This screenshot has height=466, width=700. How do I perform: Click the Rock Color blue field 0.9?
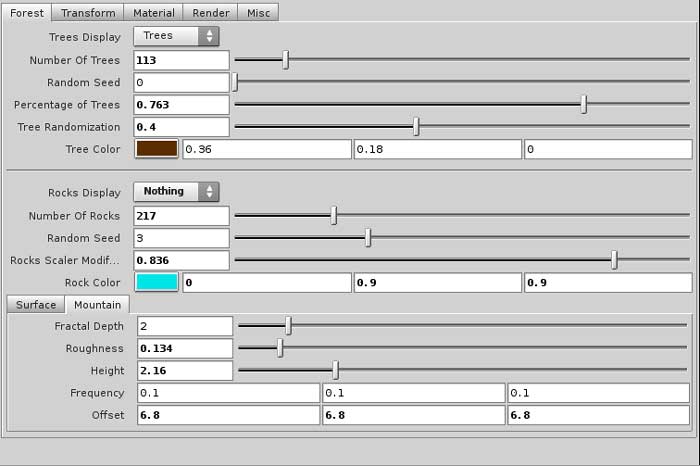(608, 283)
